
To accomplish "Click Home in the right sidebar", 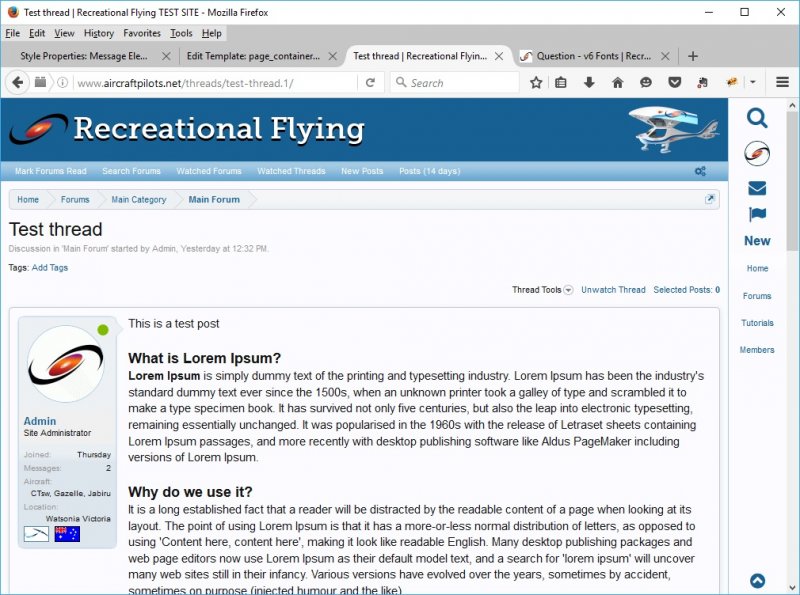I will (757, 268).
